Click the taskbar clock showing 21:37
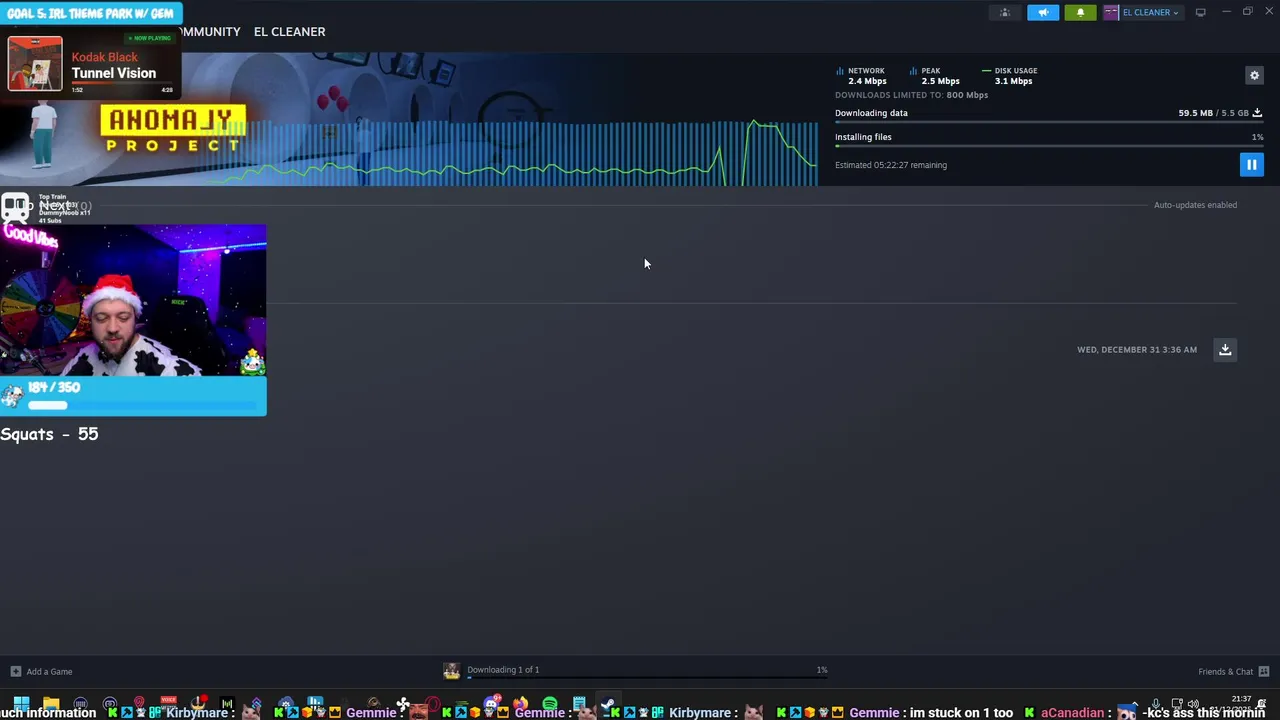 (1241, 699)
